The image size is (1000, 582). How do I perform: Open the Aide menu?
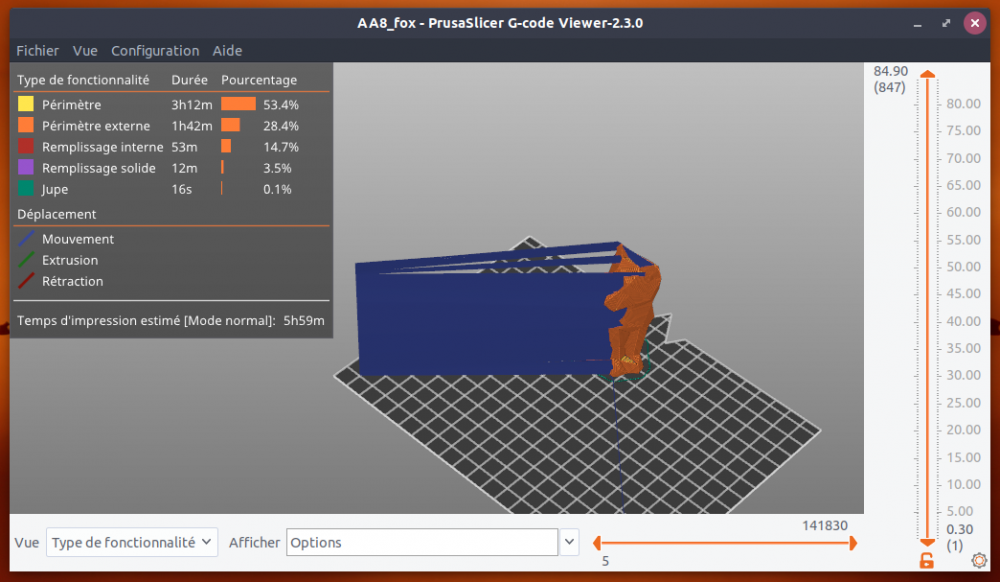pyautogui.click(x=227, y=50)
